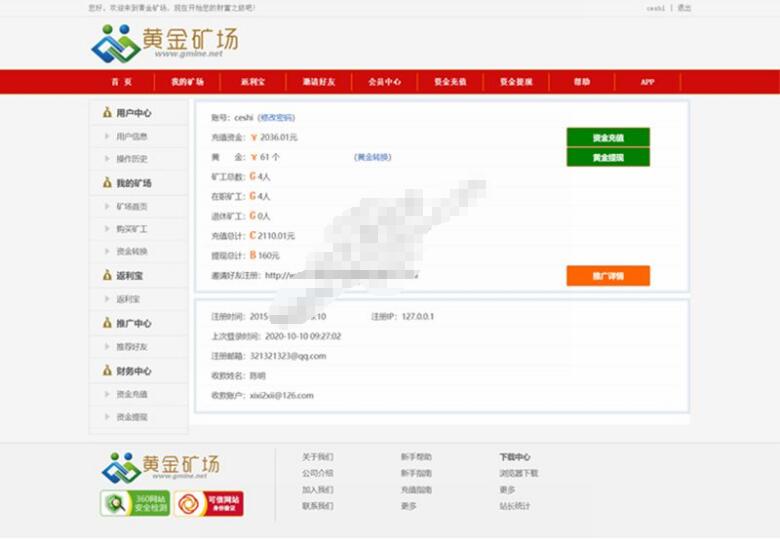Open 公司介绍 in the footer
The image size is (780, 540).
tap(318, 473)
